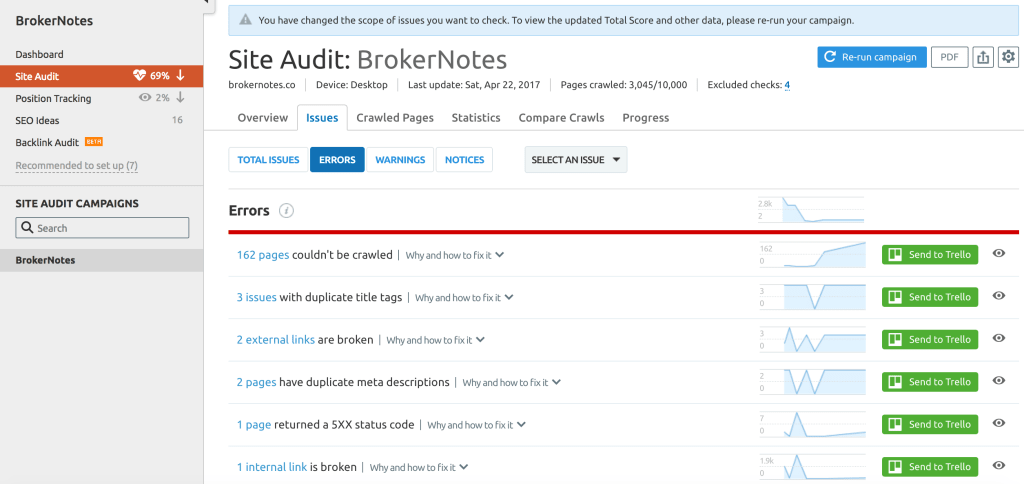Expand Recommended to set up (7)
This screenshot has width=1024, height=484.
(76, 166)
